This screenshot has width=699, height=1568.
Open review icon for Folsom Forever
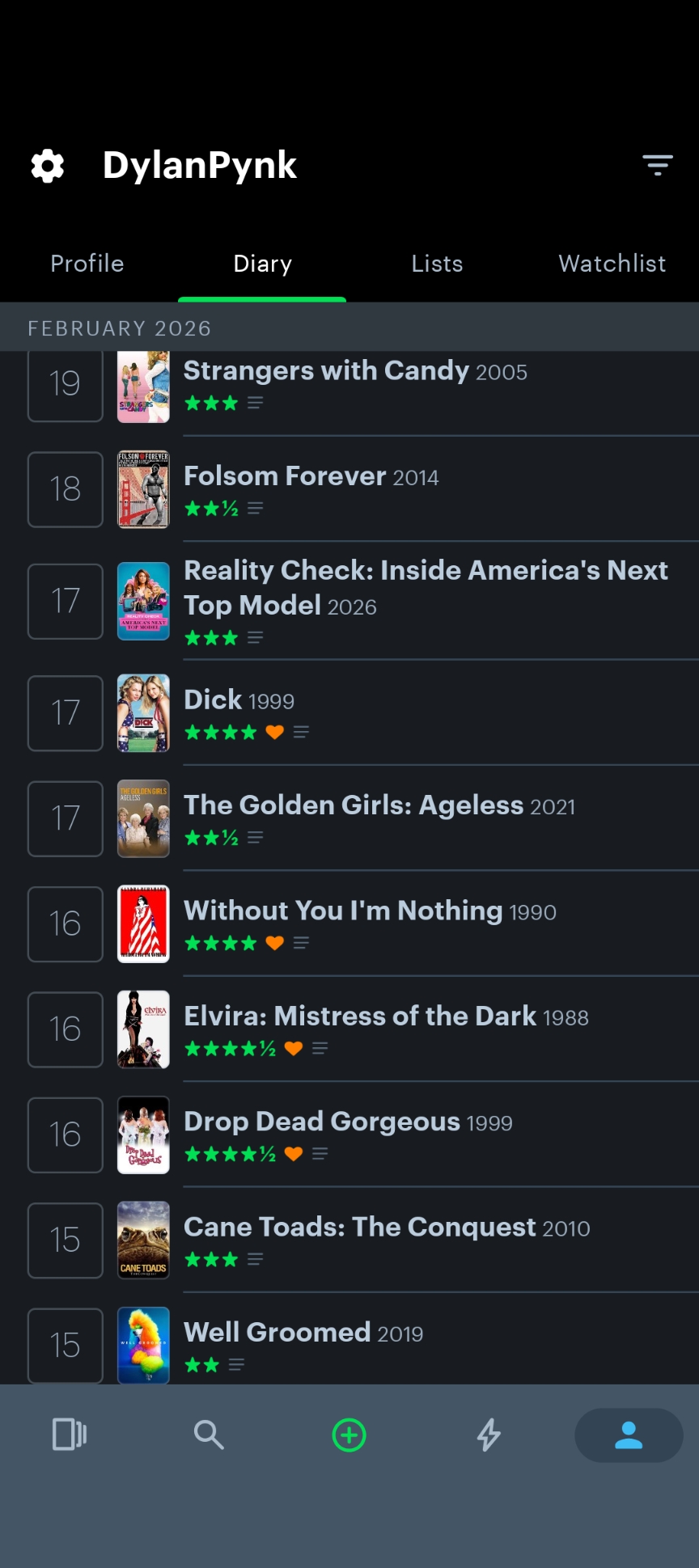point(255,508)
